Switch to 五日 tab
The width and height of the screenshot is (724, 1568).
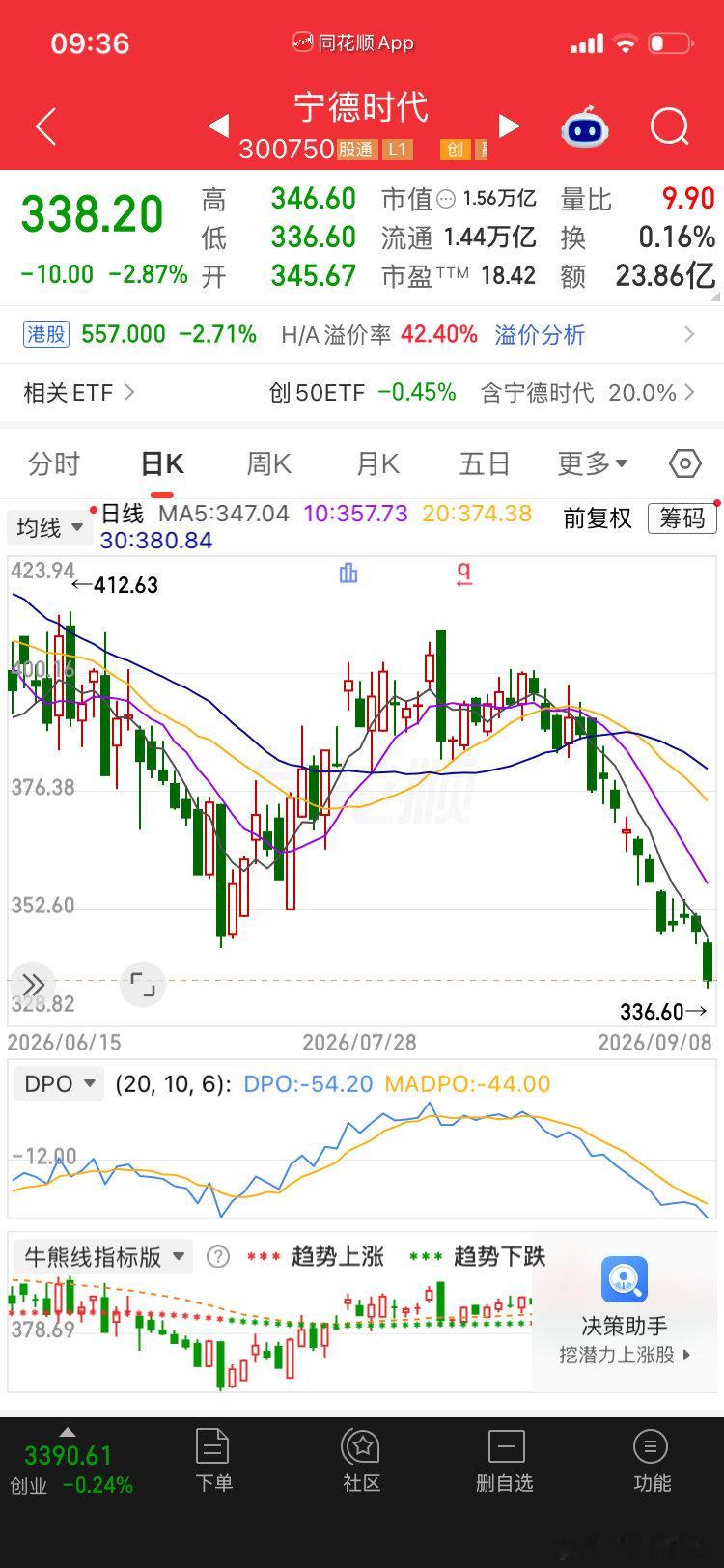[485, 463]
